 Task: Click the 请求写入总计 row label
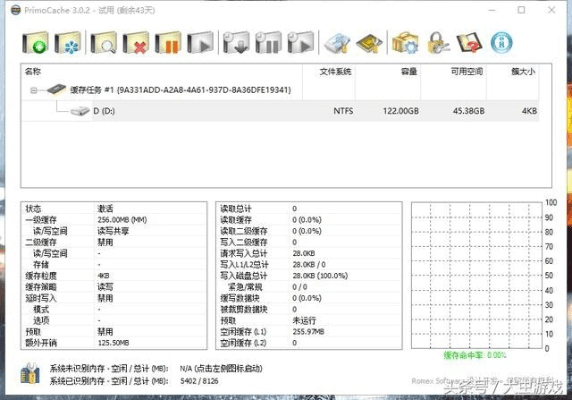tap(244, 253)
